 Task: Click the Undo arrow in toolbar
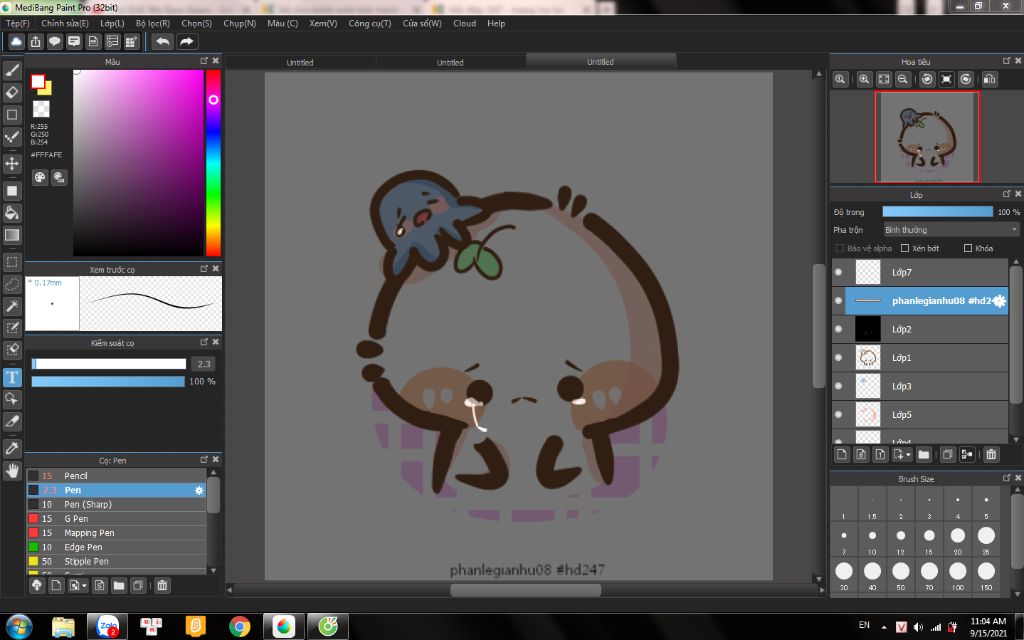(x=163, y=42)
